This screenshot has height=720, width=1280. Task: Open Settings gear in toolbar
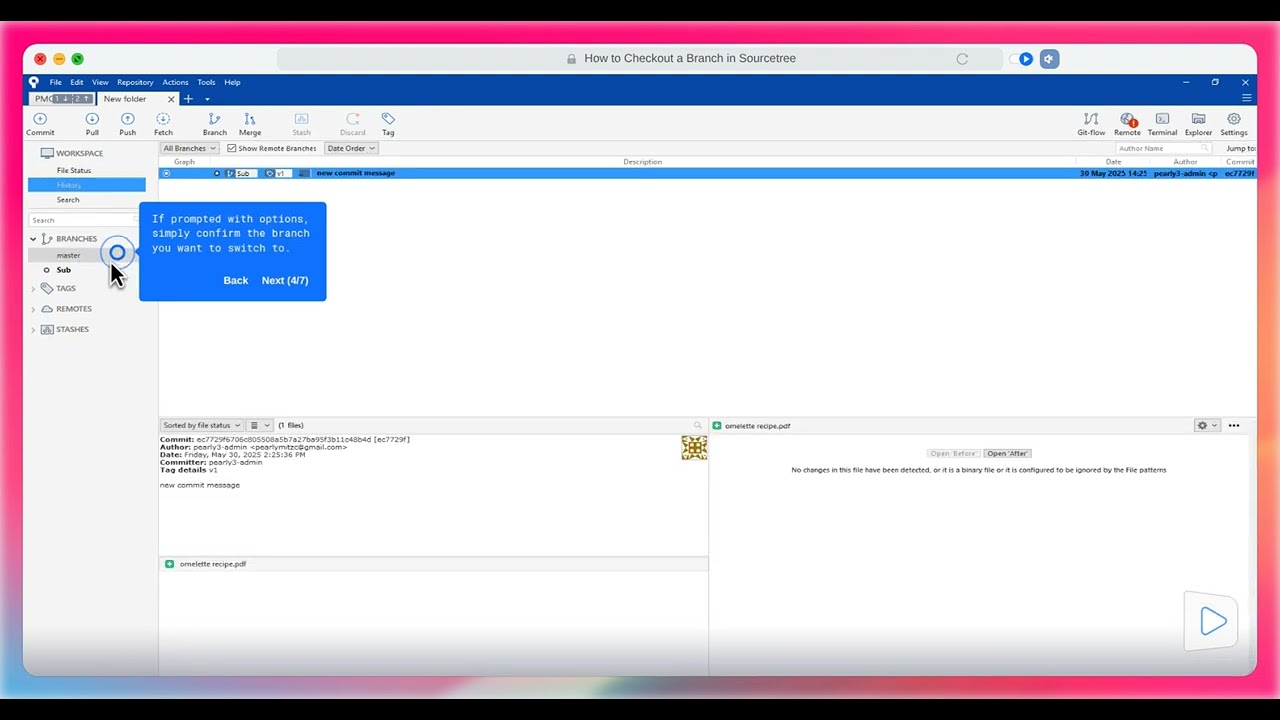(x=1234, y=124)
